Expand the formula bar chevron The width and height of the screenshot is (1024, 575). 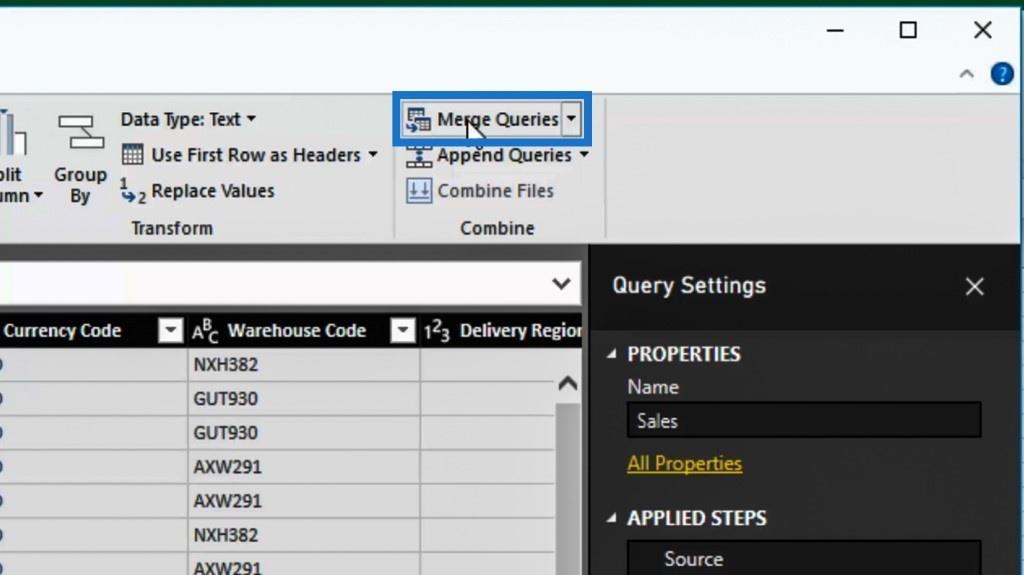tap(561, 284)
